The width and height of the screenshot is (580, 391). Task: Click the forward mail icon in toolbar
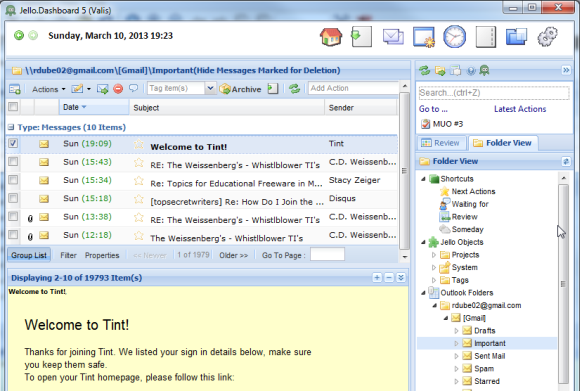coord(102,89)
